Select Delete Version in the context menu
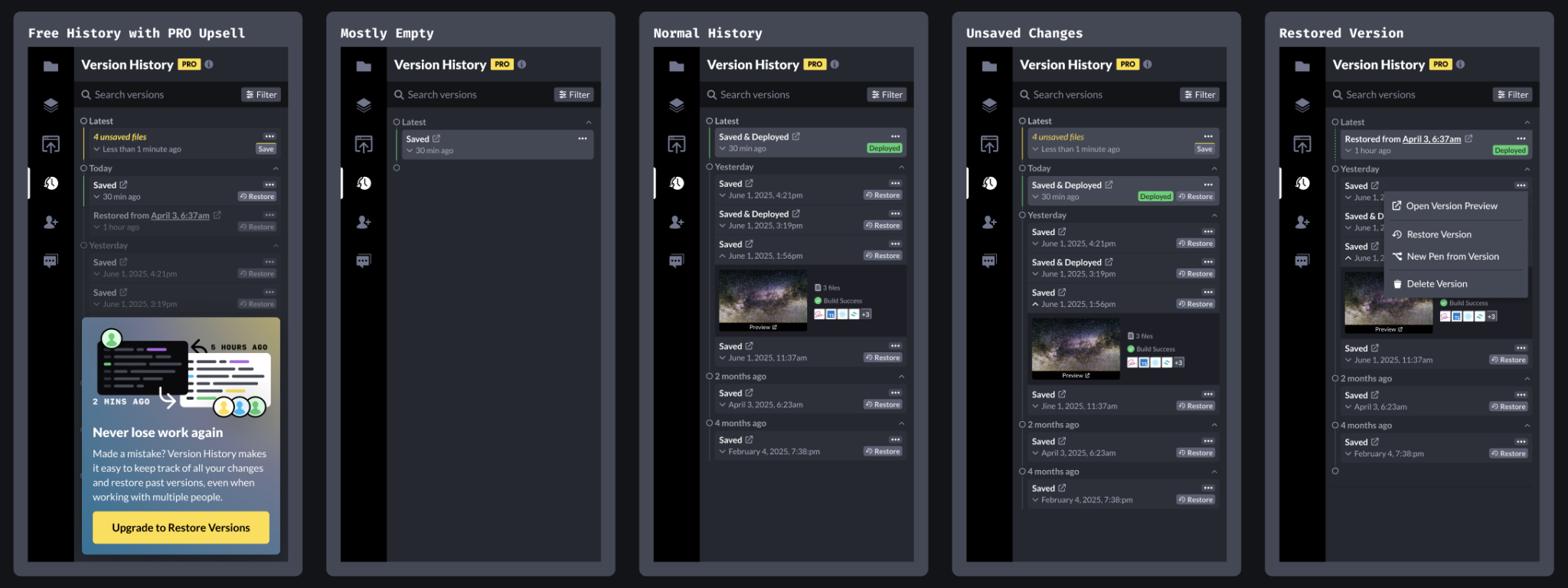The width and height of the screenshot is (1568, 588). point(1436,284)
